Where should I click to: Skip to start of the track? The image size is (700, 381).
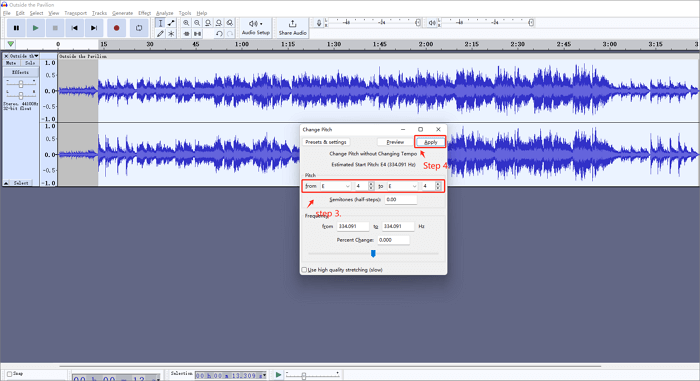(x=74, y=28)
